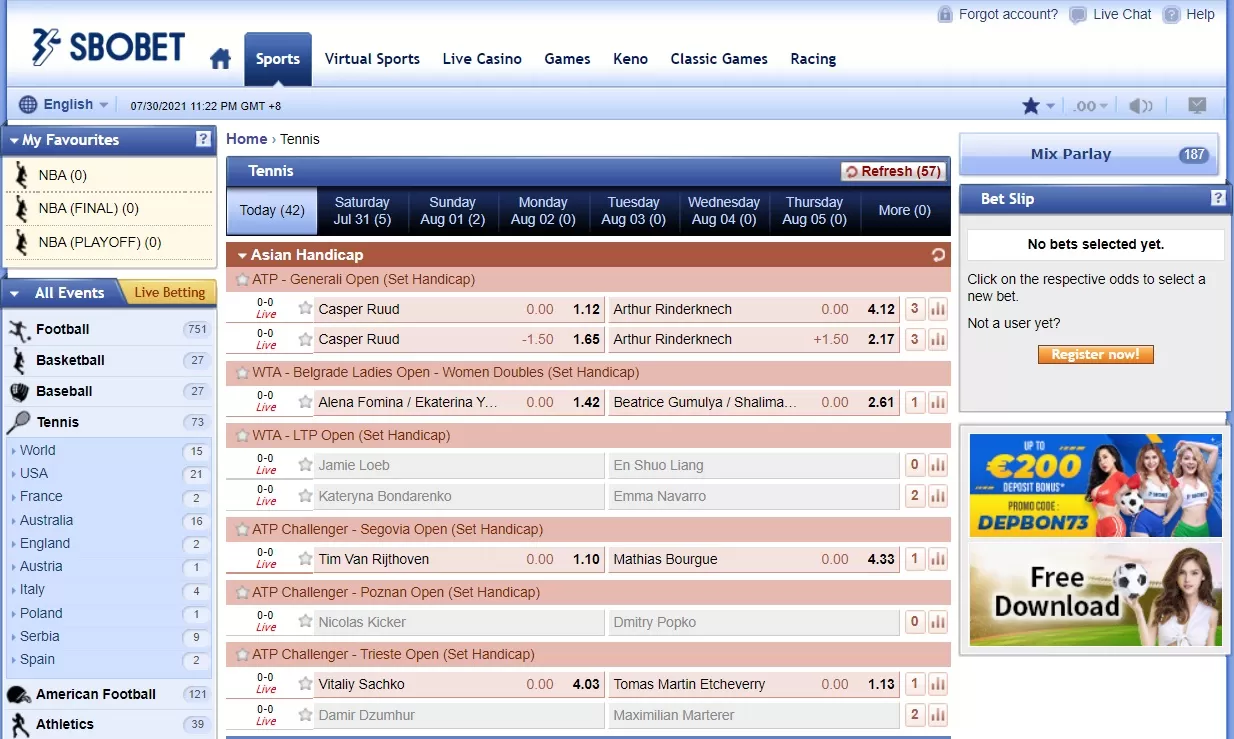Toggle favourite star for Nicolas Kicker match
Viewport: 1234px width, 739px height.
coord(305,621)
